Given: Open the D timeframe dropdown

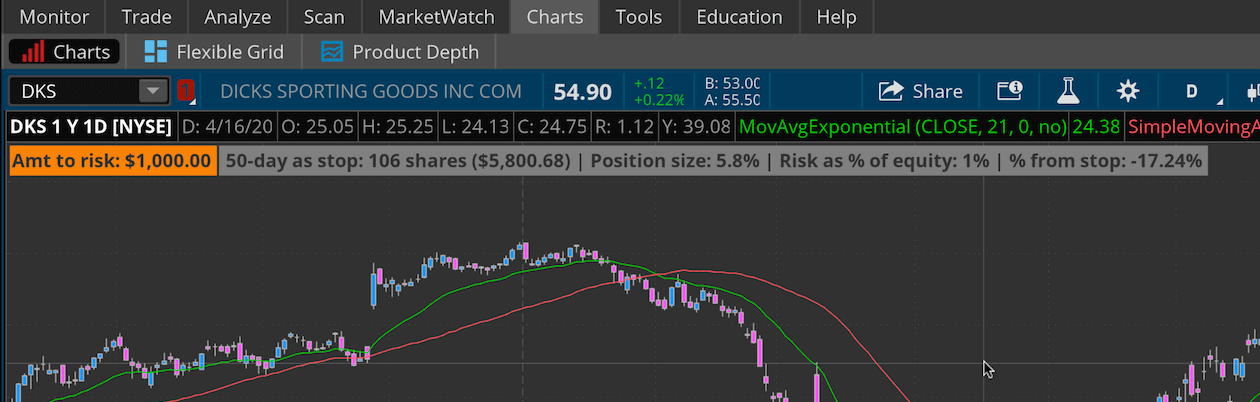Looking at the screenshot, I should coord(1194,92).
